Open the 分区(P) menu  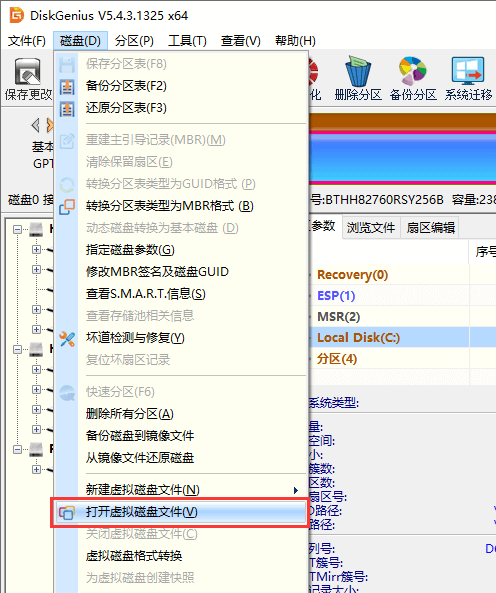pyautogui.click(x=134, y=41)
